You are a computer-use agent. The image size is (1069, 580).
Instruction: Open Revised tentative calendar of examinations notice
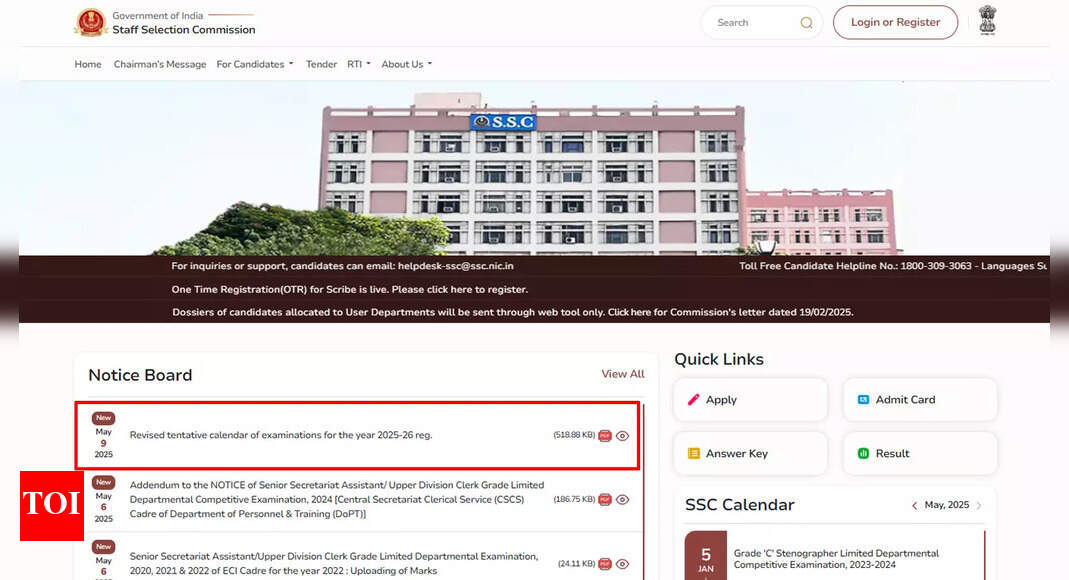pyautogui.click(x=281, y=435)
